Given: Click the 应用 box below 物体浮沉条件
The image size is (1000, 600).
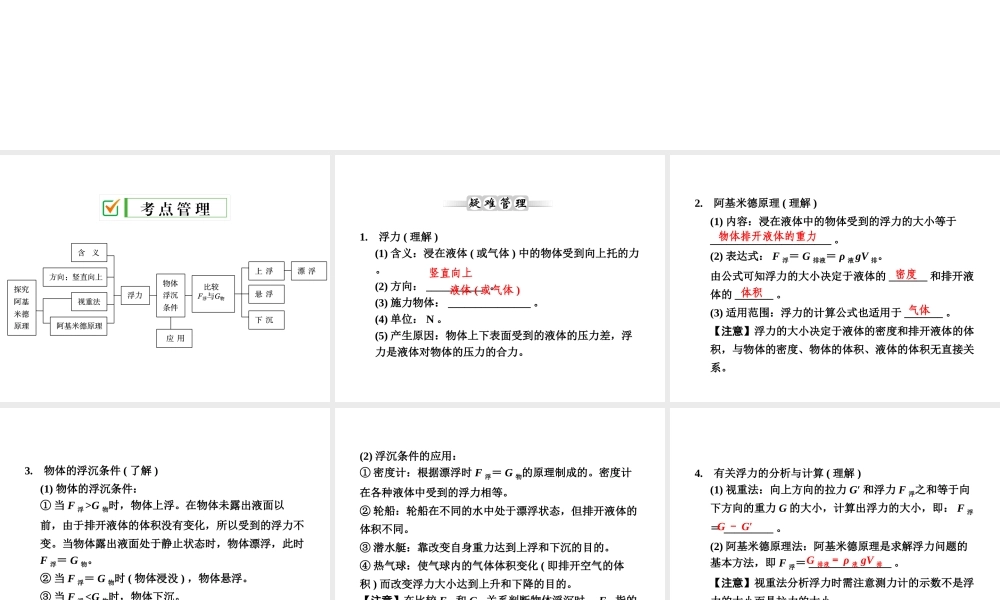Looking at the screenshot, I should coord(174,338).
